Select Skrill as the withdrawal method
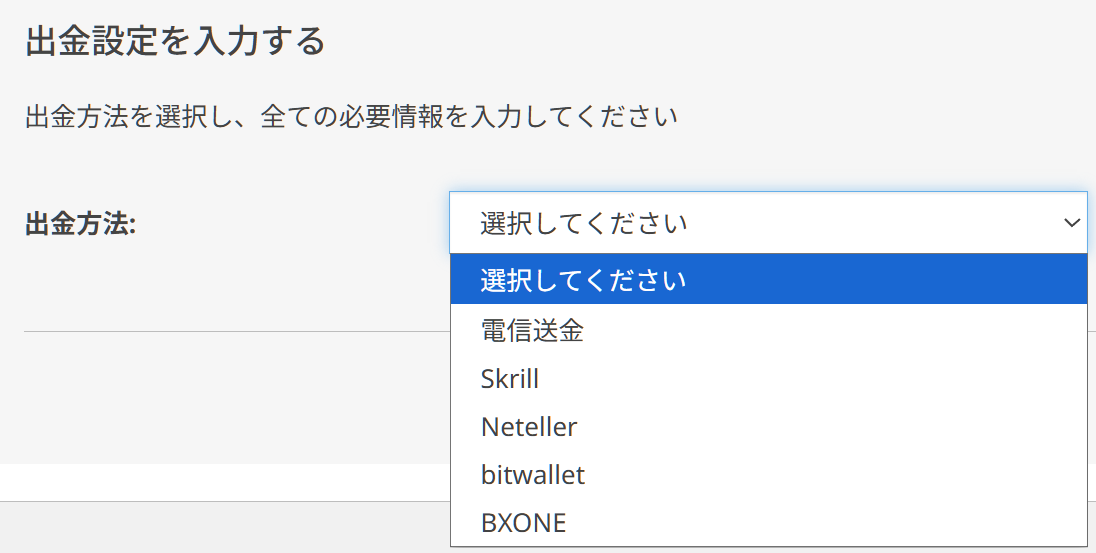 [510, 379]
